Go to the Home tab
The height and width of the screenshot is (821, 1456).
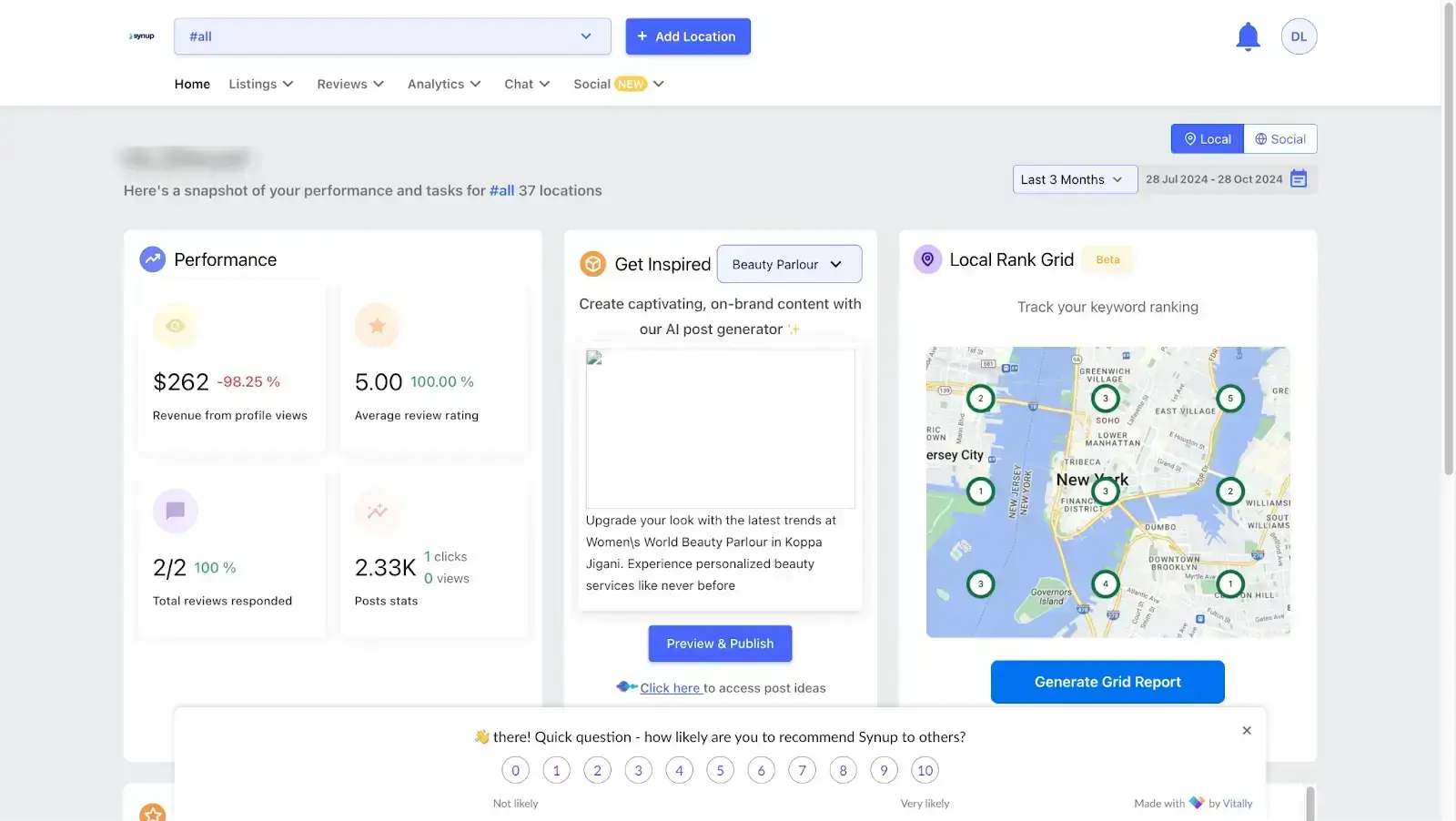click(x=192, y=84)
